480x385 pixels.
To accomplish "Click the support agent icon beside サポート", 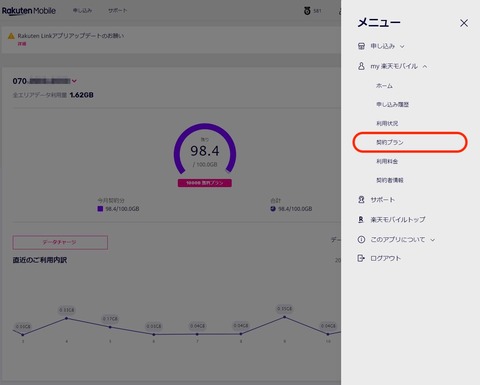I will click(361, 200).
